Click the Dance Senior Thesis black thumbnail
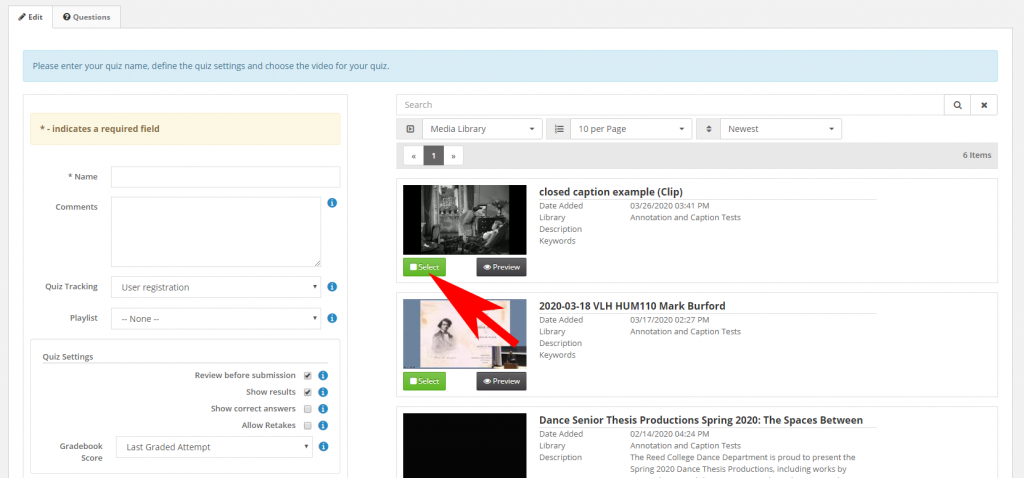Screen dimensions: 1024x478 pyautogui.click(x=464, y=445)
